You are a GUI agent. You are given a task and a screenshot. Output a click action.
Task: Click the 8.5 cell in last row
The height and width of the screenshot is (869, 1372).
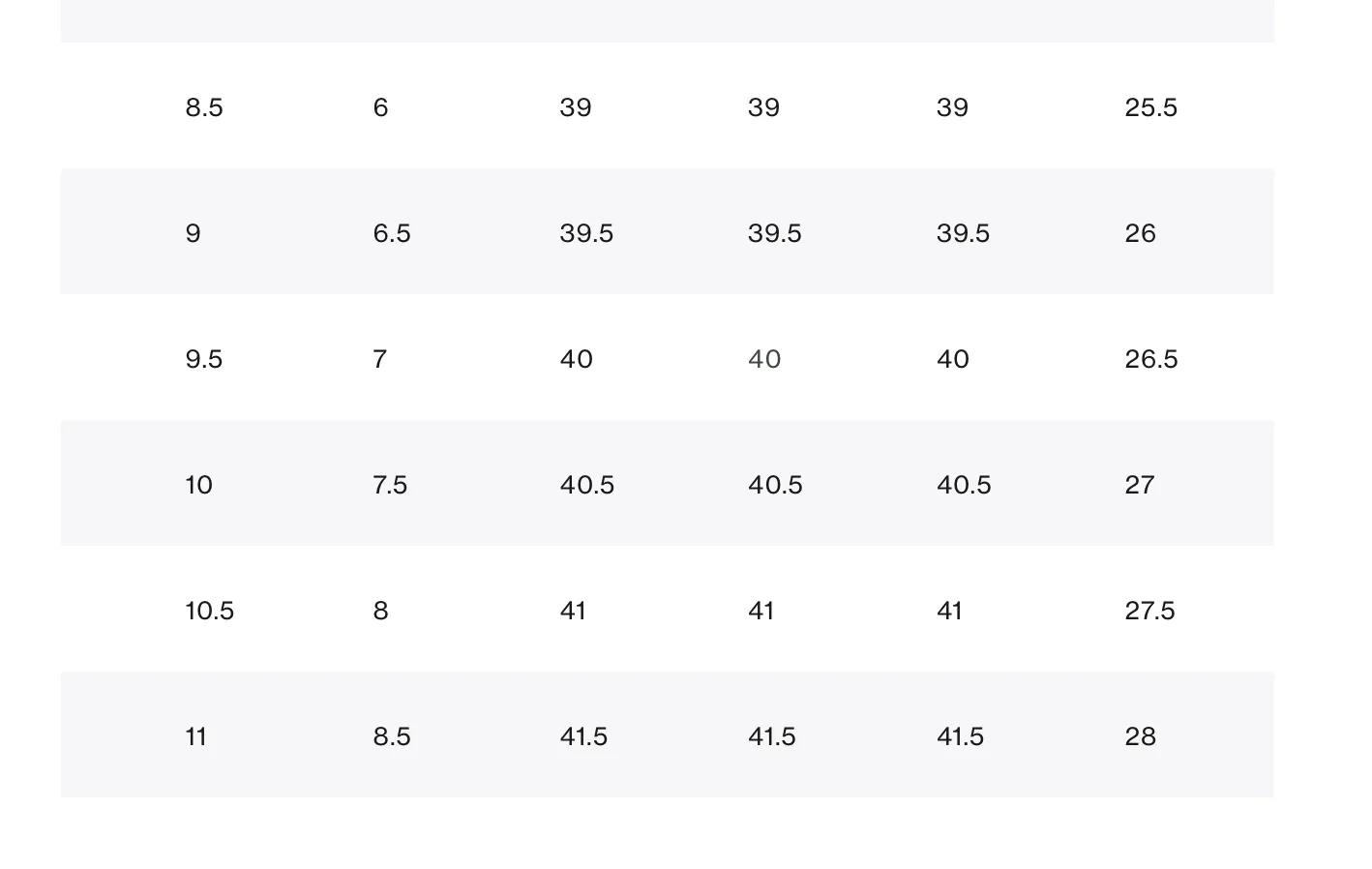tap(392, 736)
